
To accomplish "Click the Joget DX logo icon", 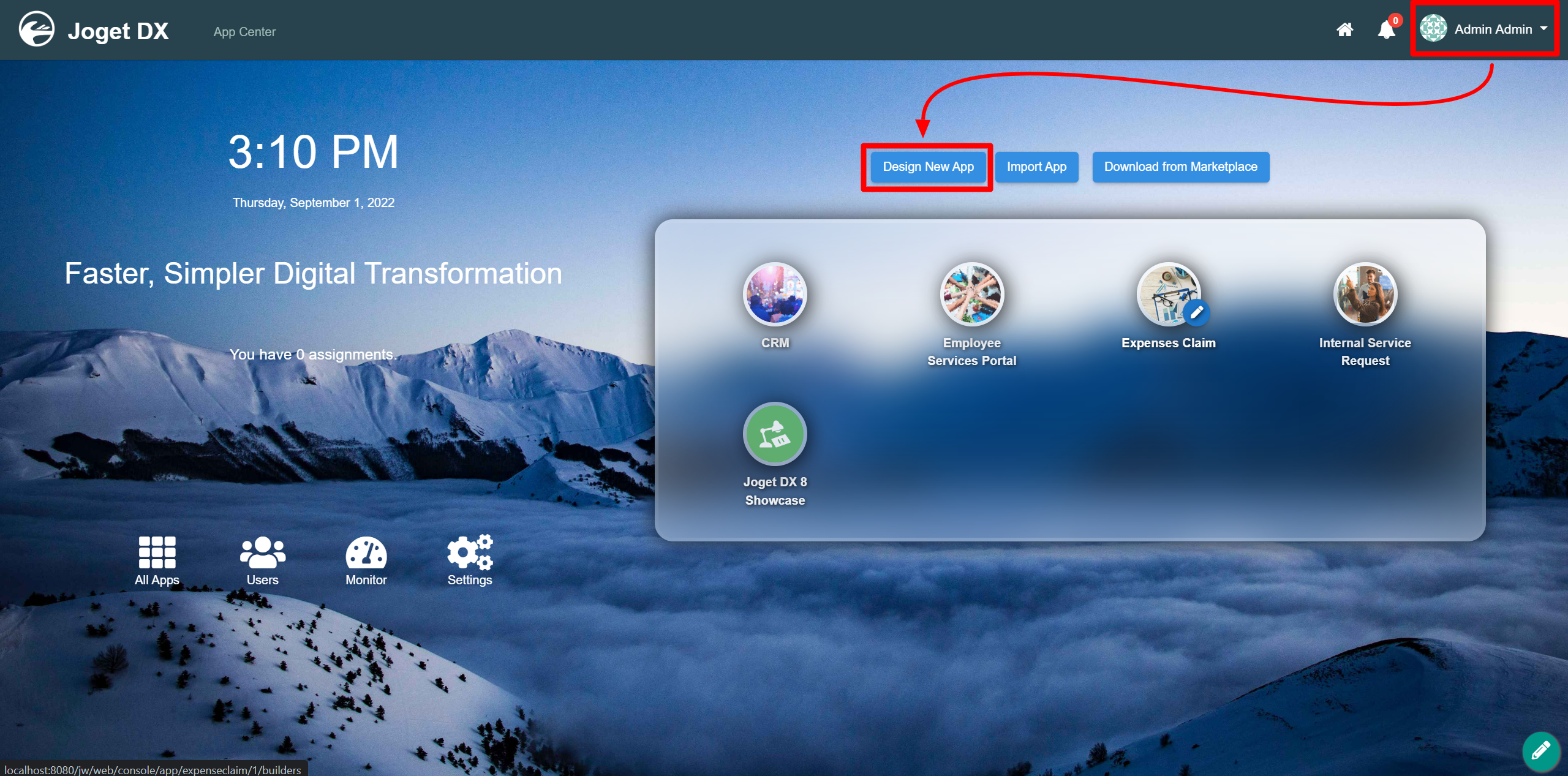I will [x=37, y=29].
